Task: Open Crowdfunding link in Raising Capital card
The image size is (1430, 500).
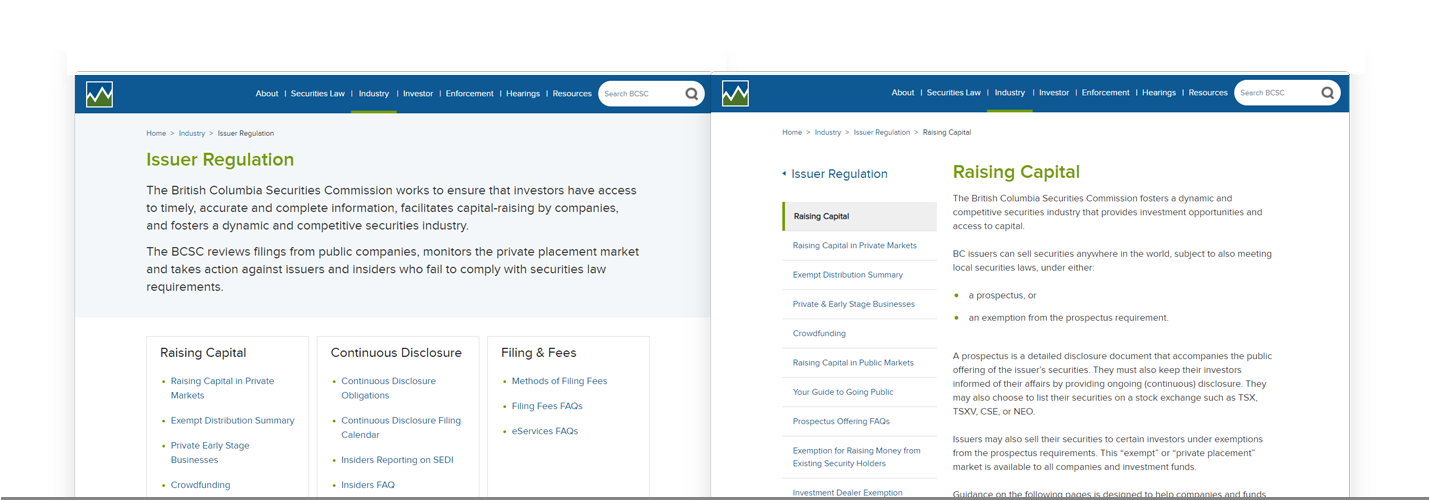Action: click(x=200, y=485)
